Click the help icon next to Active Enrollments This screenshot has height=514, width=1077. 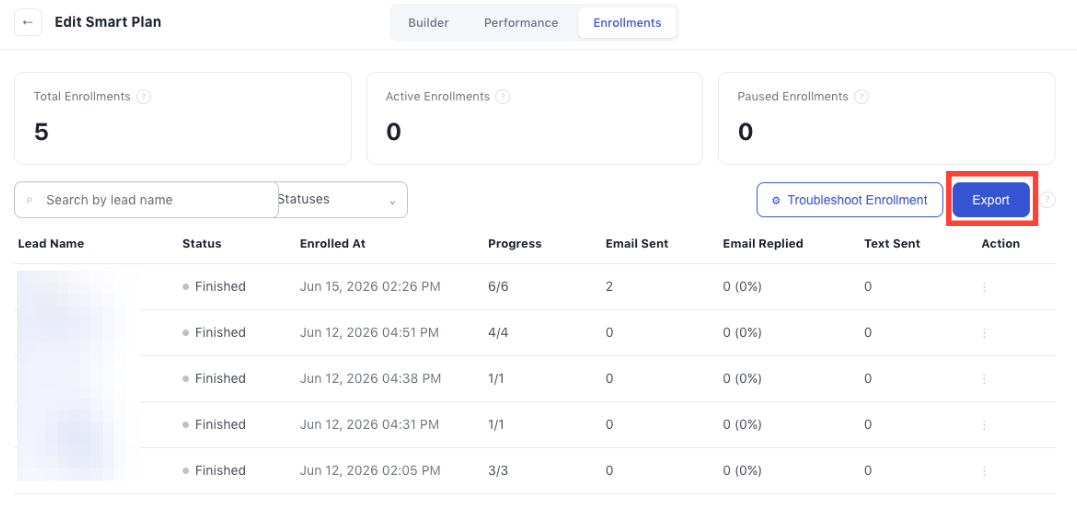[503, 97]
